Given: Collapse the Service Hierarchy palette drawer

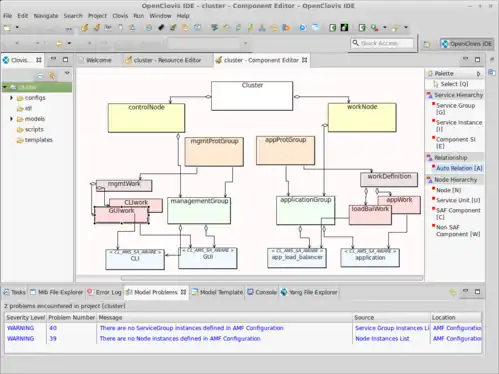Looking at the screenshot, I should point(455,95).
